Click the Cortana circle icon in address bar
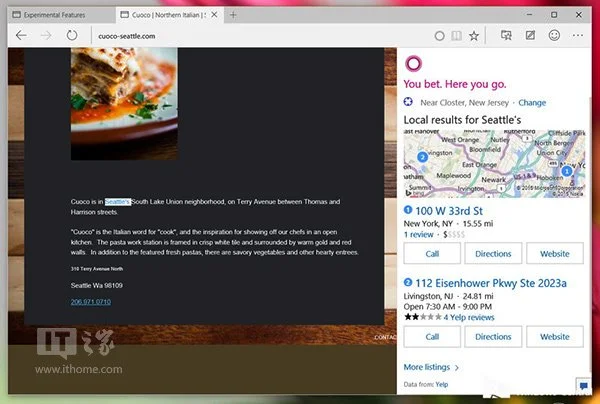The image size is (600, 404). [x=439, y=36]
